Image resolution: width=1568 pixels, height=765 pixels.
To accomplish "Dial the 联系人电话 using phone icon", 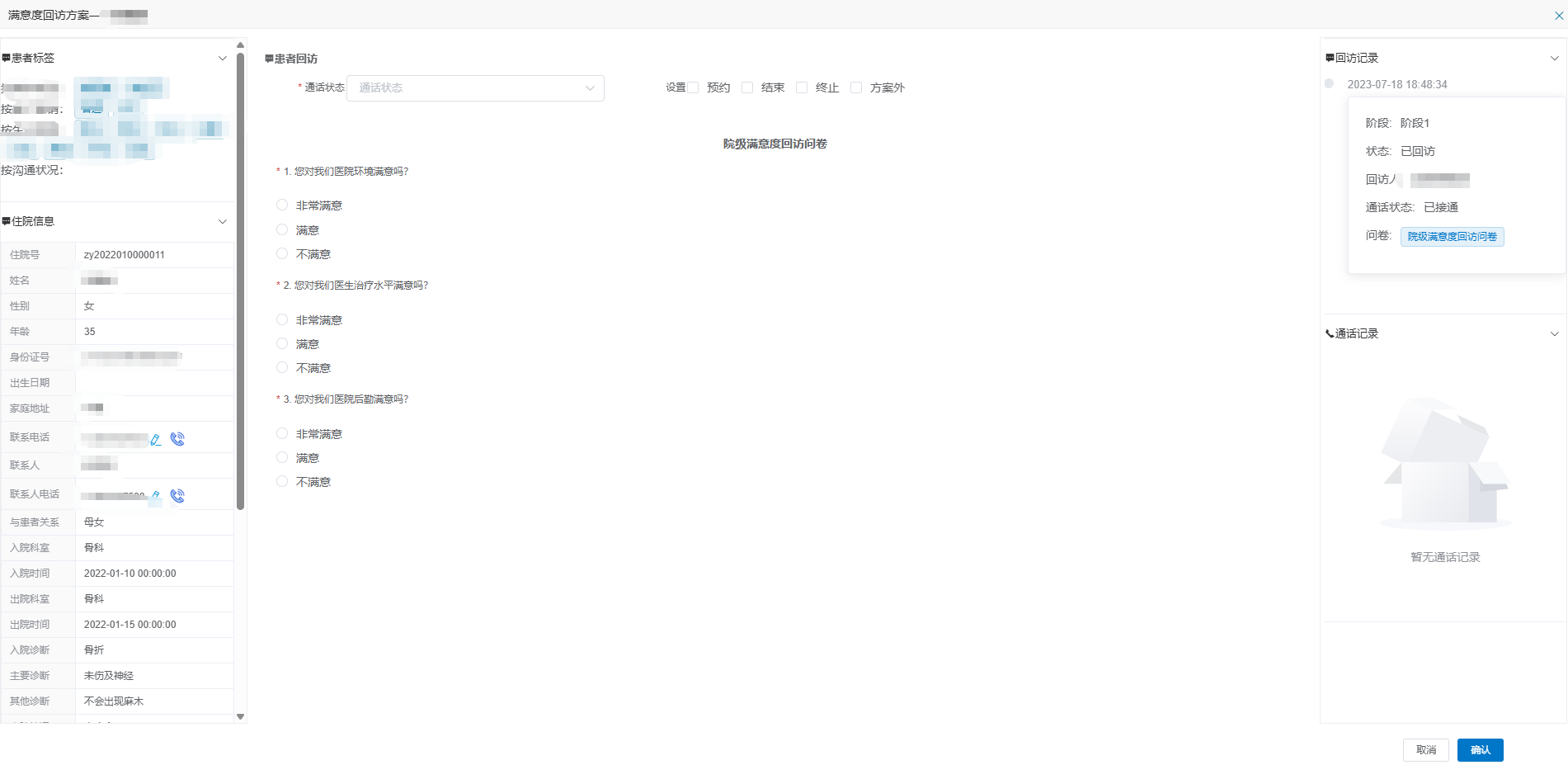I will (177, 496).
